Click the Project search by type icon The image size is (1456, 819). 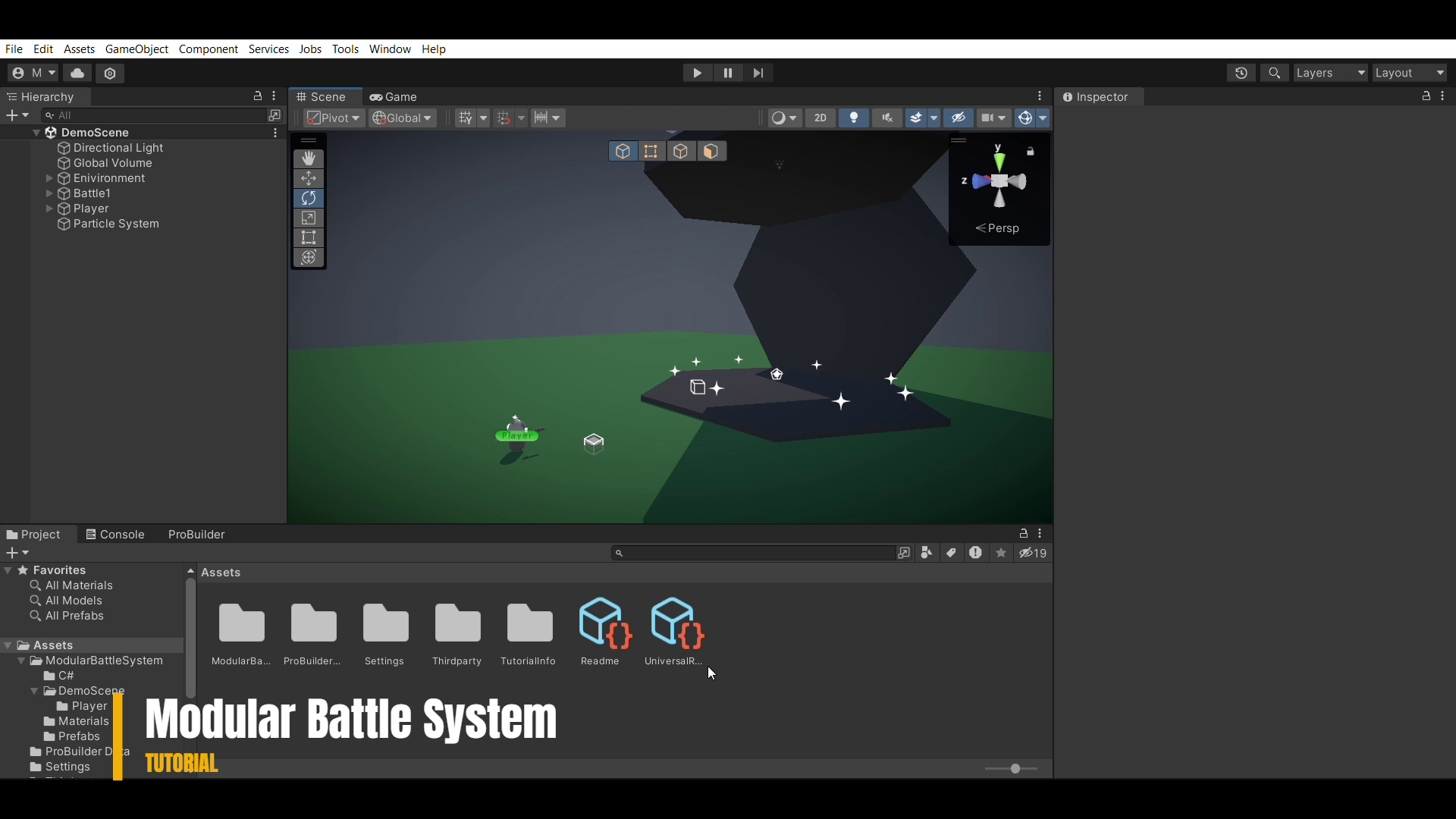(926, 553)
